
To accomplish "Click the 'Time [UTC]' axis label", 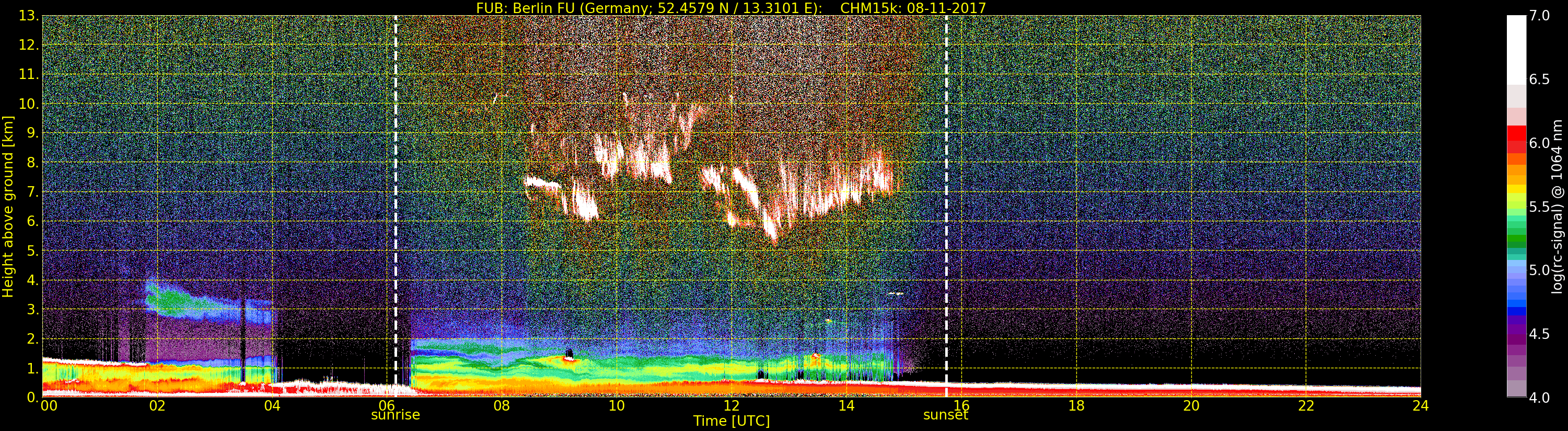I will (x=731, y=421).
